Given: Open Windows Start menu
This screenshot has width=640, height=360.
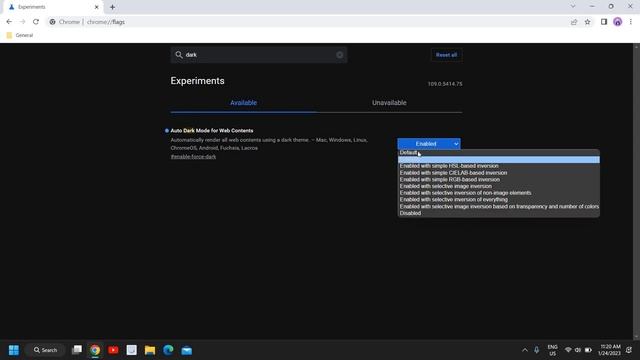Looking at the screenshot, I should pyautogui.click(x=13, y=350).
